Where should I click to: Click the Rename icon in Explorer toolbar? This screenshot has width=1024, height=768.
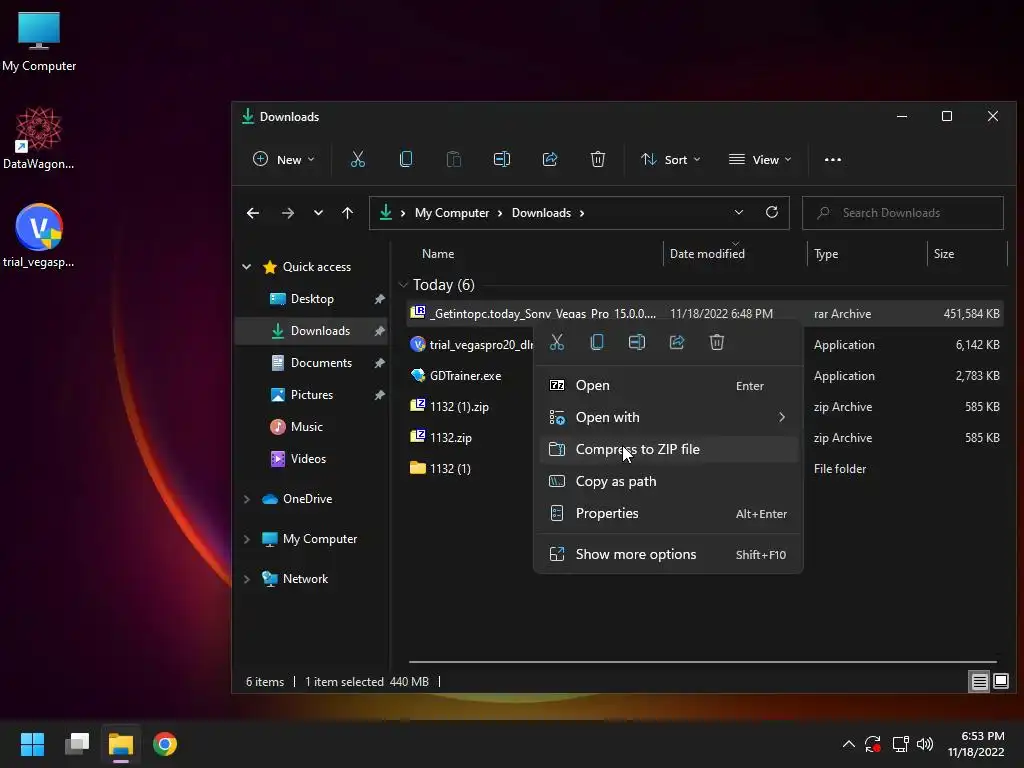click(502, 159)
